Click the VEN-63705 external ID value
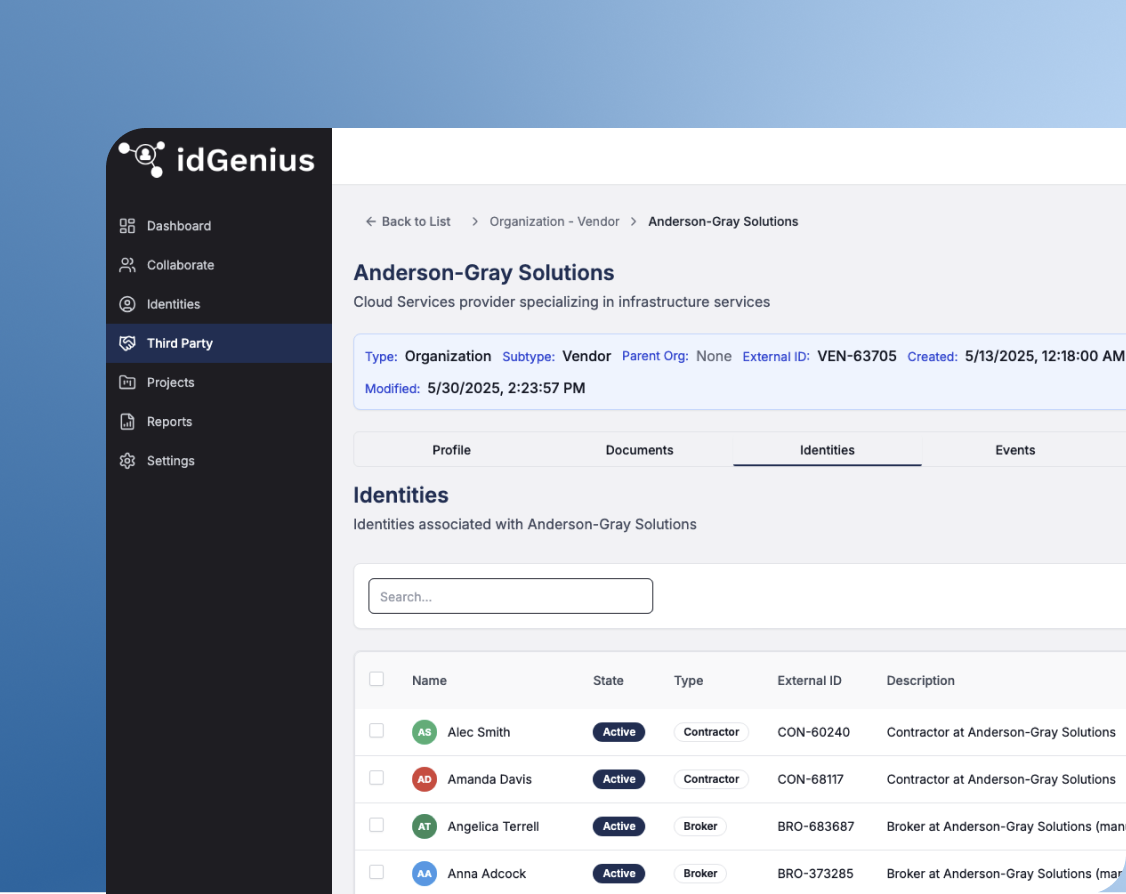The image size is (1126, 894). (857, 356)
